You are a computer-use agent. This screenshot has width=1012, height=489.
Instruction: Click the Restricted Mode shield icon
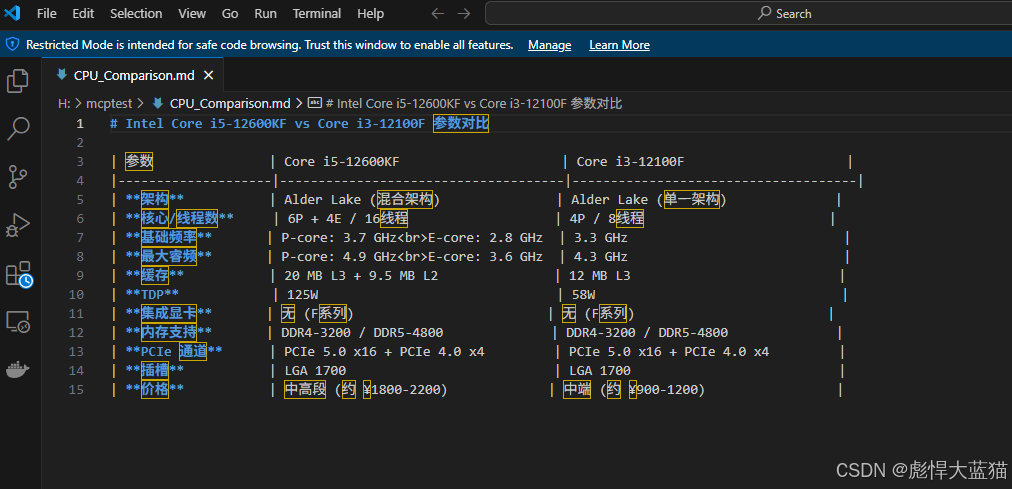pyautogui.click(x=12, y=45)
